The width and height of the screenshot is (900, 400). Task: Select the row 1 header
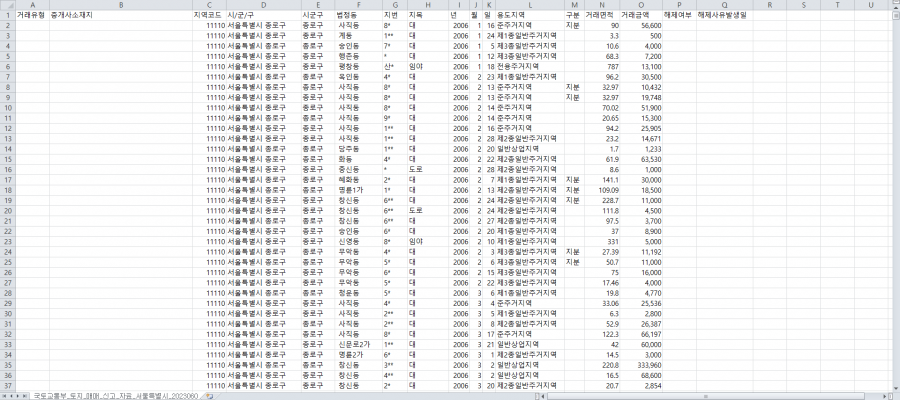point(7,15)
